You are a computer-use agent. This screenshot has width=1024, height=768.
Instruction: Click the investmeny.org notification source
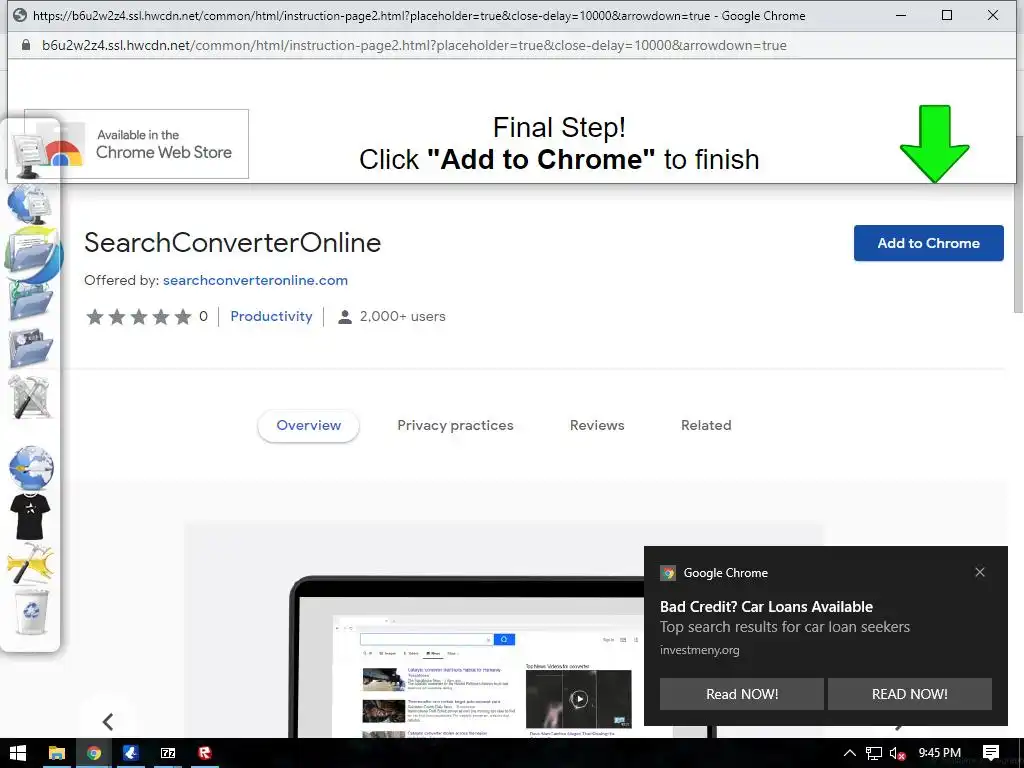[699, 650]
